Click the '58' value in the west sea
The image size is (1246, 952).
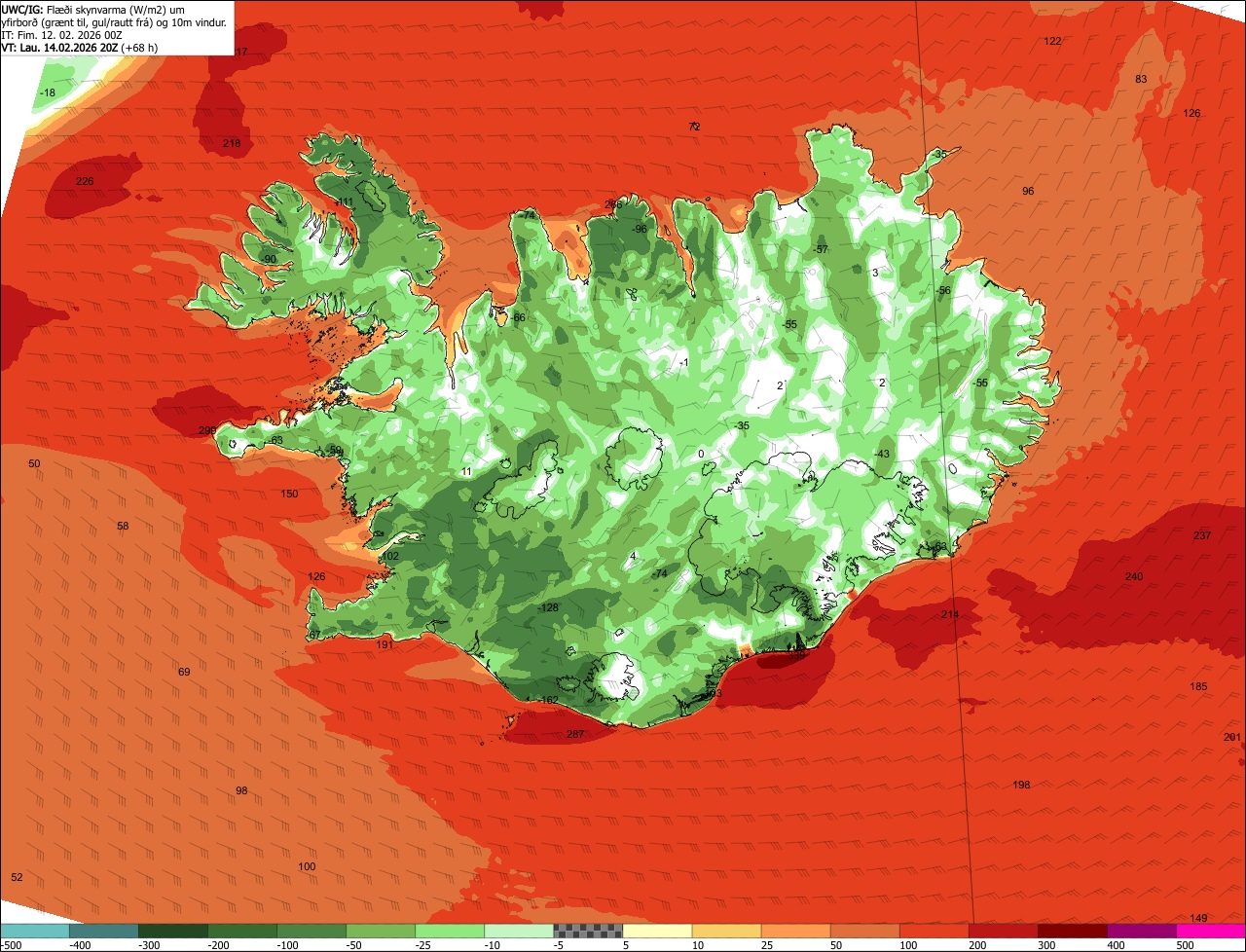[123, 526]
